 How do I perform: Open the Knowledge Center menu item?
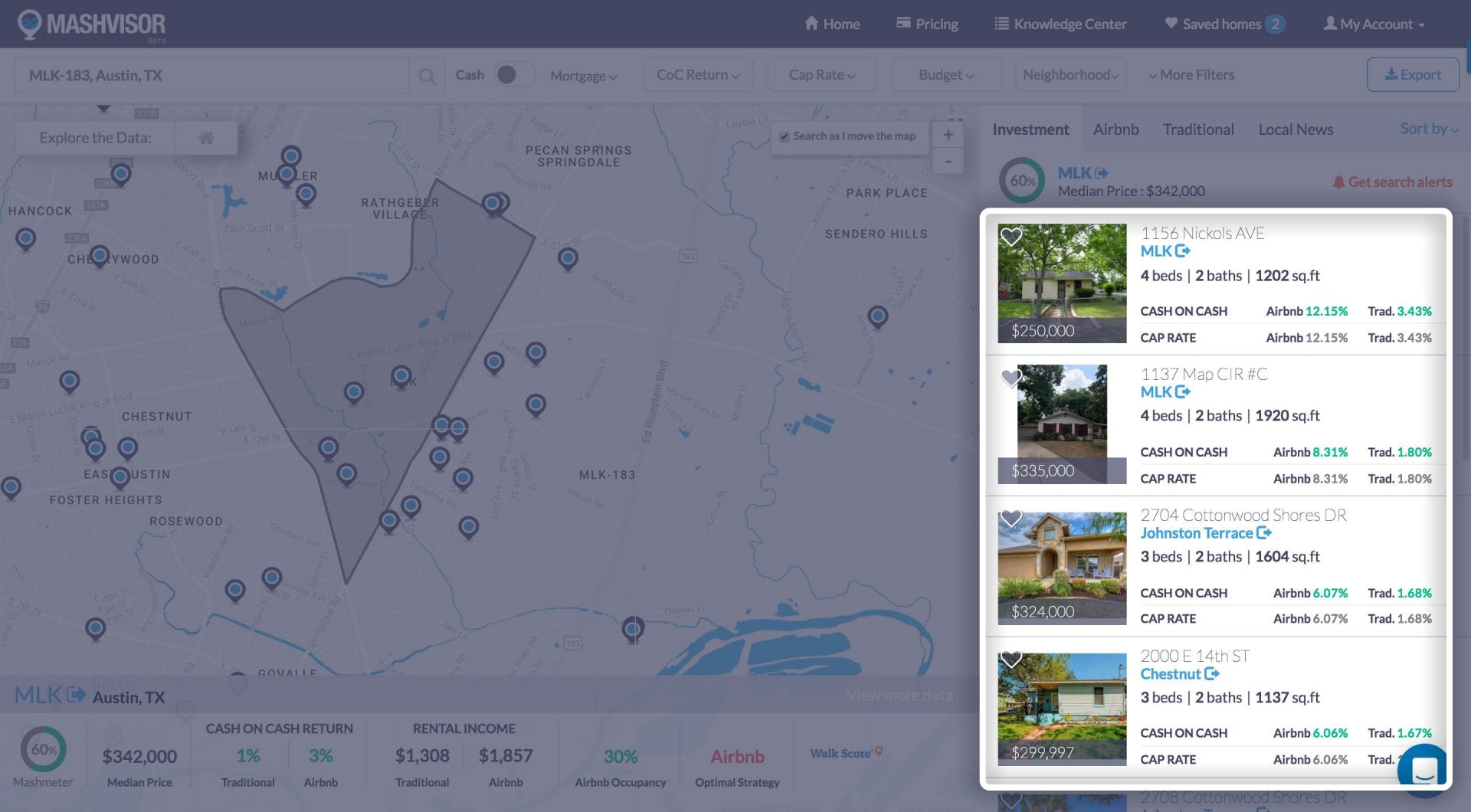pos(1069,24)
